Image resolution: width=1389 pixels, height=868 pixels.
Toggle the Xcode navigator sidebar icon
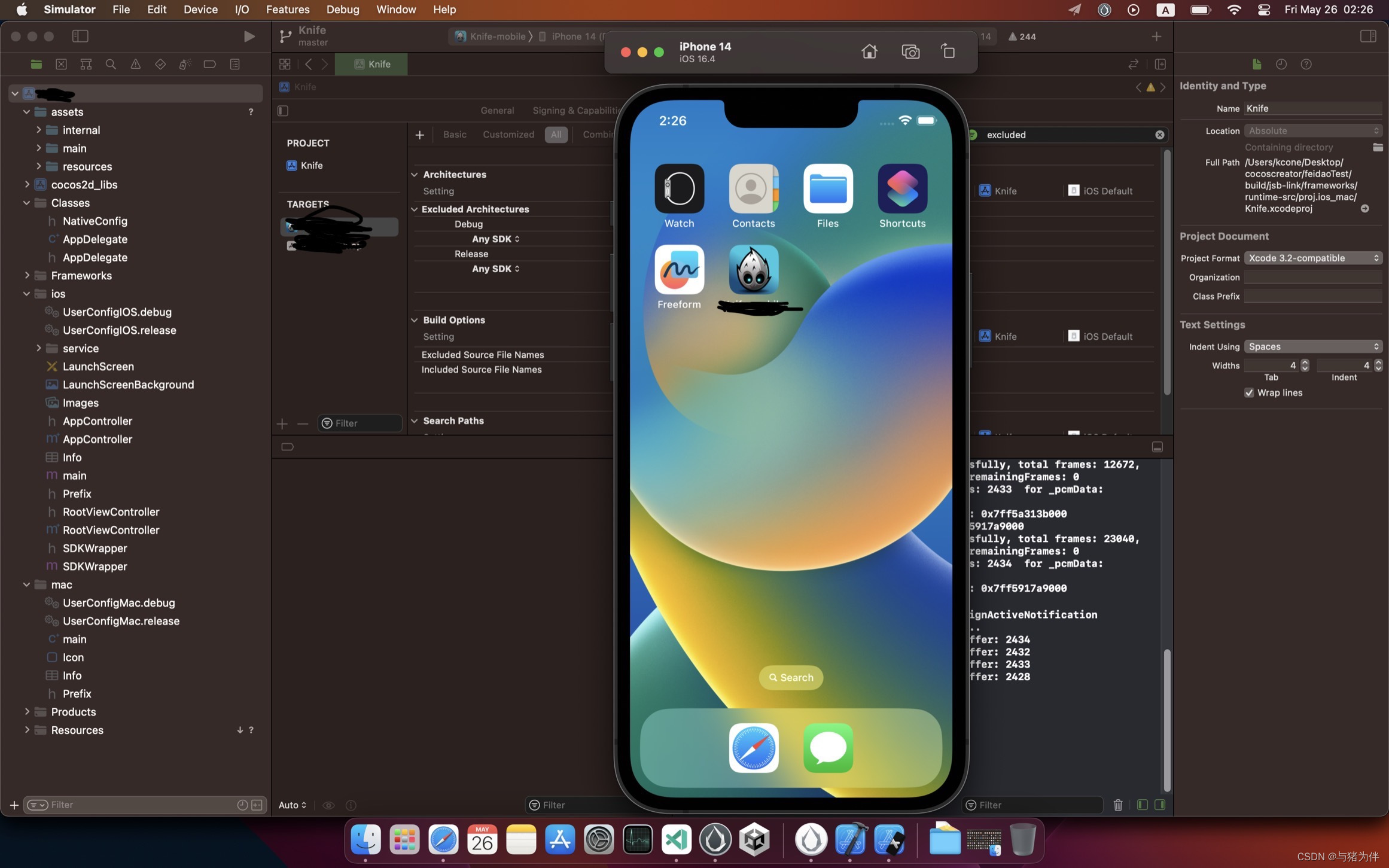pyautogui.click(x=80, y=36)
